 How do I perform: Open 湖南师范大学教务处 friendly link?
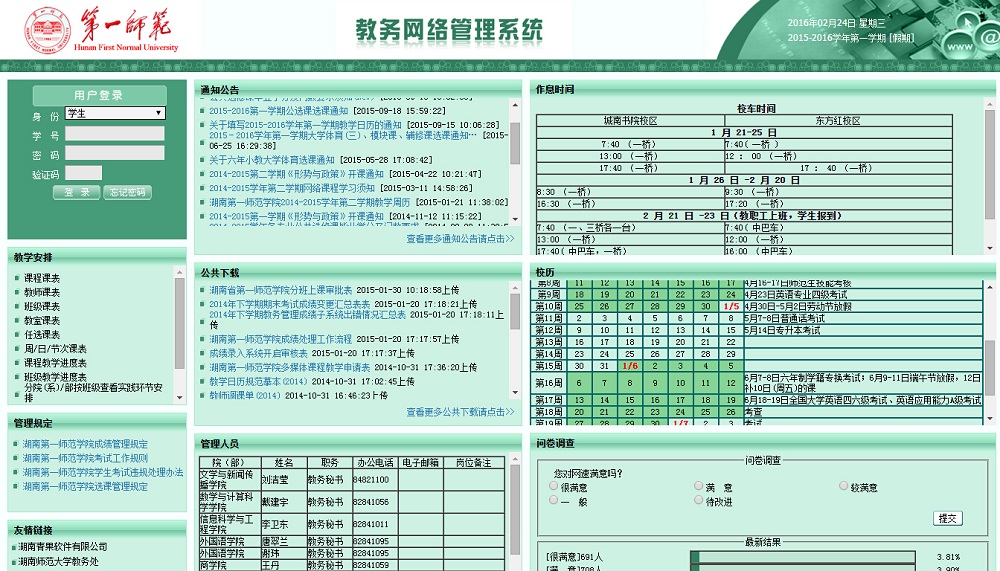pyautogui.click(x=58, y=561)
